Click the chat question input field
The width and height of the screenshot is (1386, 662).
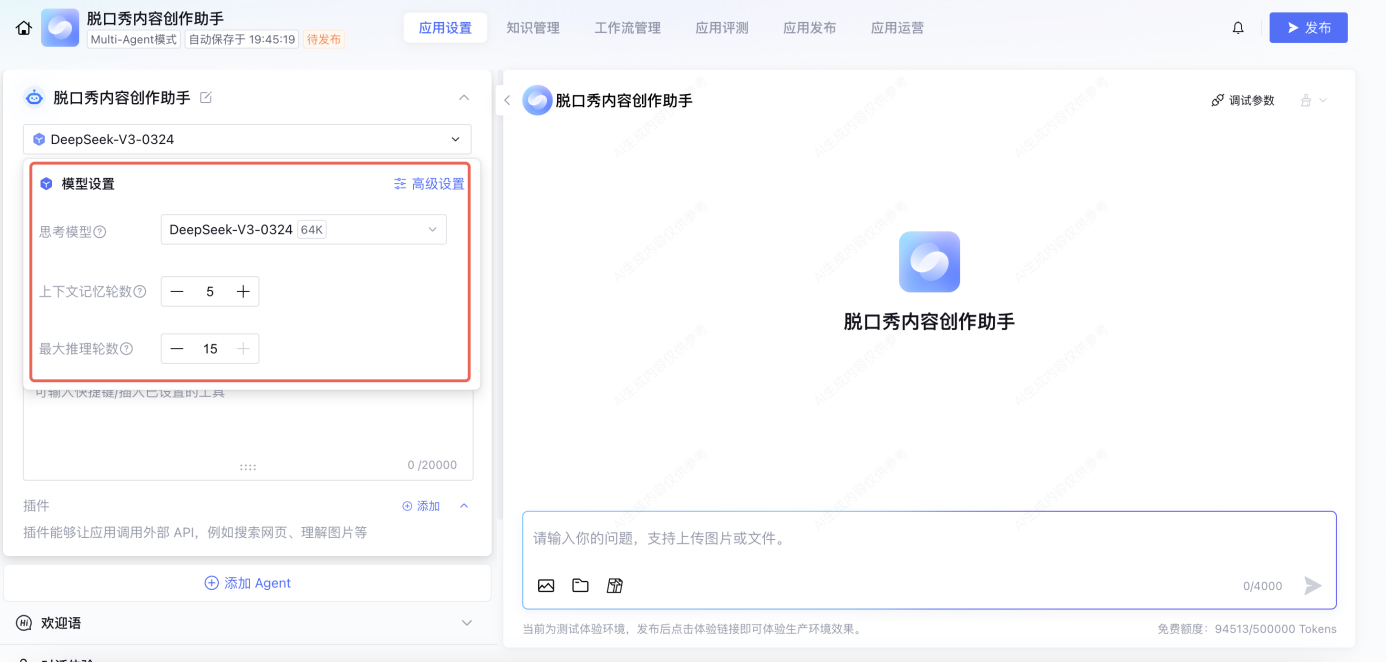pyautogui.click(x=928, y=539)
